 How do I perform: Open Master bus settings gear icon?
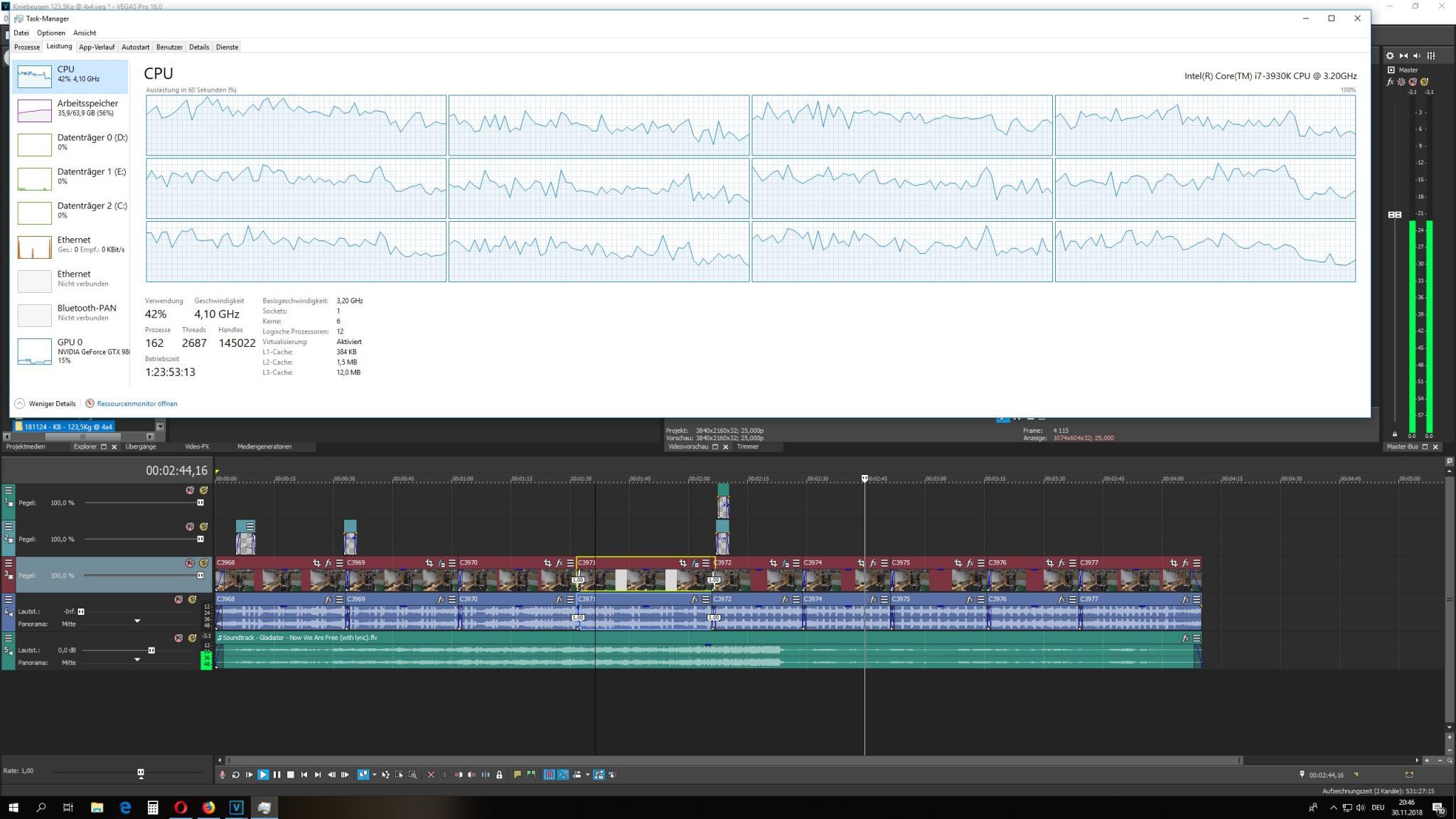pos(1390,55)
